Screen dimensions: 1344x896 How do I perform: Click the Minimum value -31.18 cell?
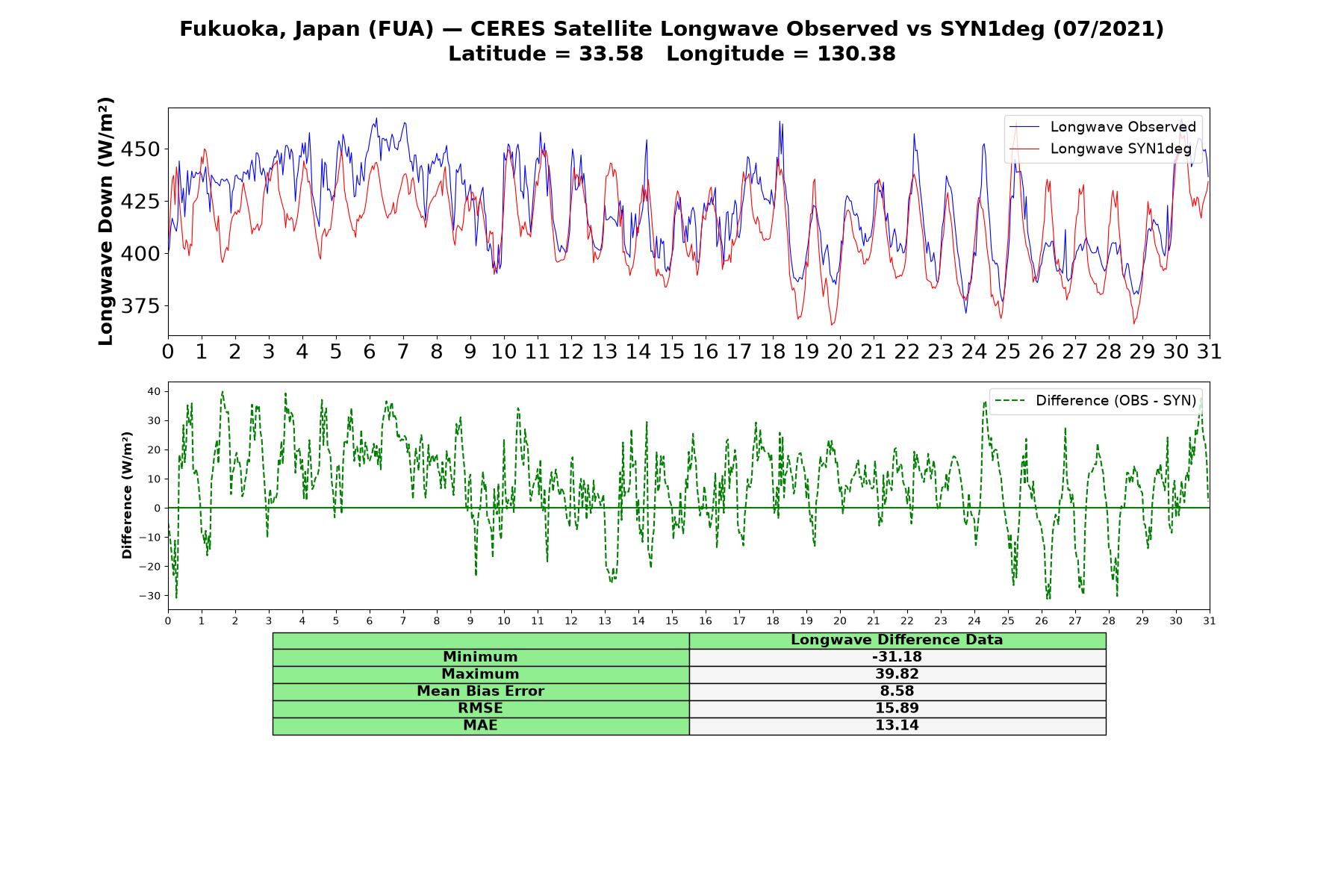click(x=897, y=657)
